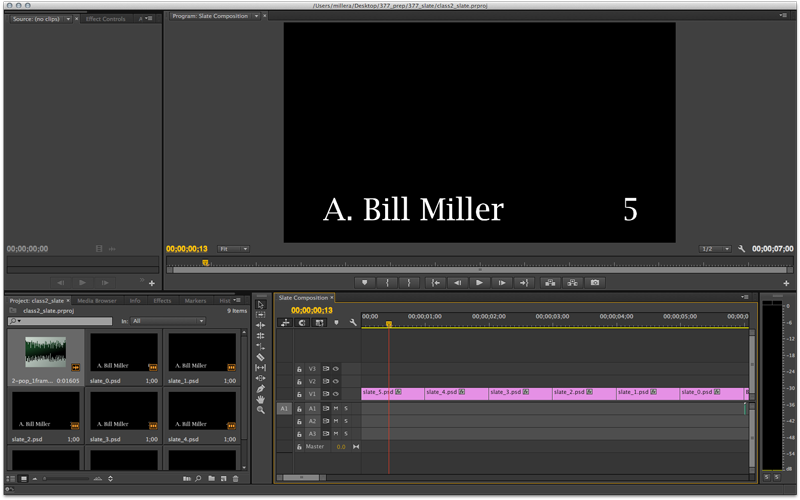Select the Selection arrow tool

pyautogui.click(x=261, y=305)
